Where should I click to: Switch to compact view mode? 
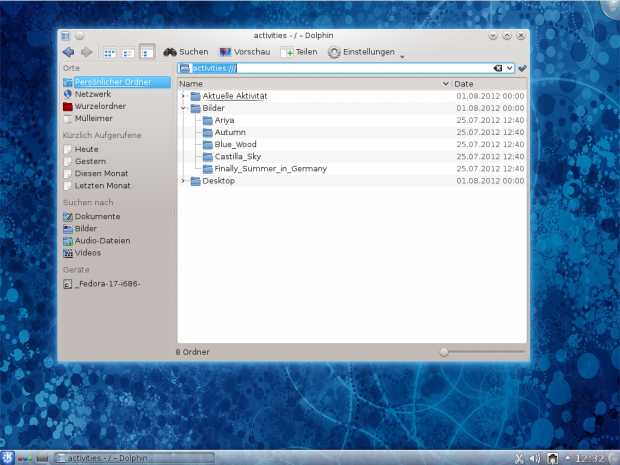[128, 52]
